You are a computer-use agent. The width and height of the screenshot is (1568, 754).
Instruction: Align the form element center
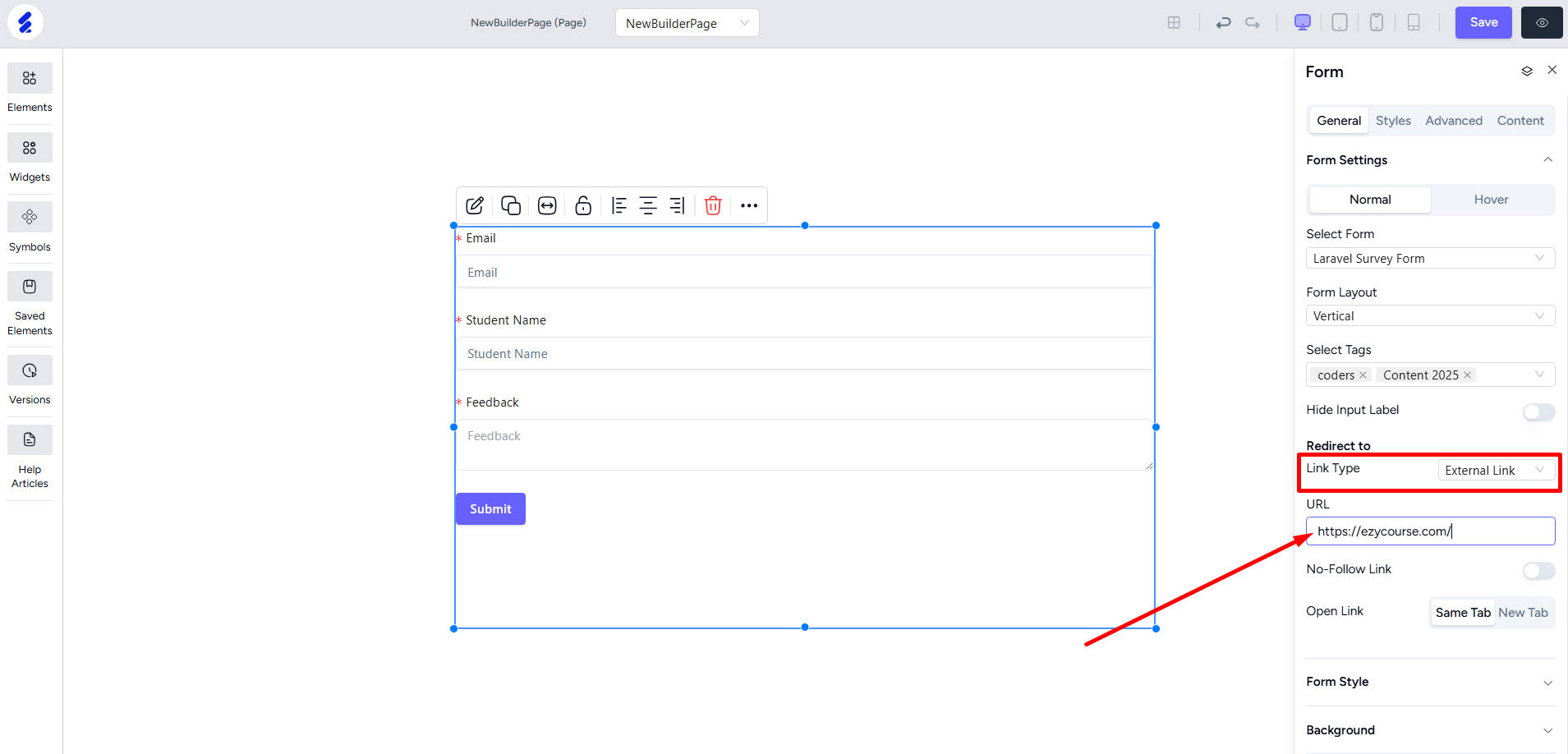648,205
